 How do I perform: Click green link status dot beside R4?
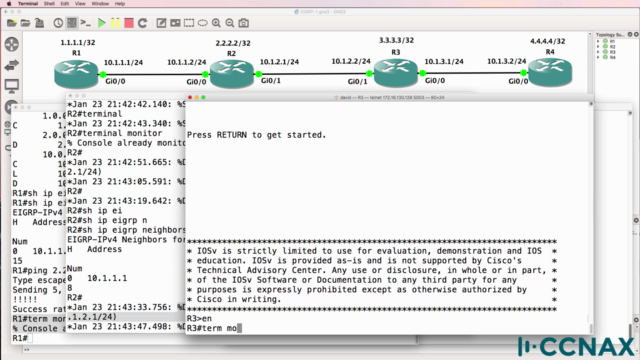523,73
